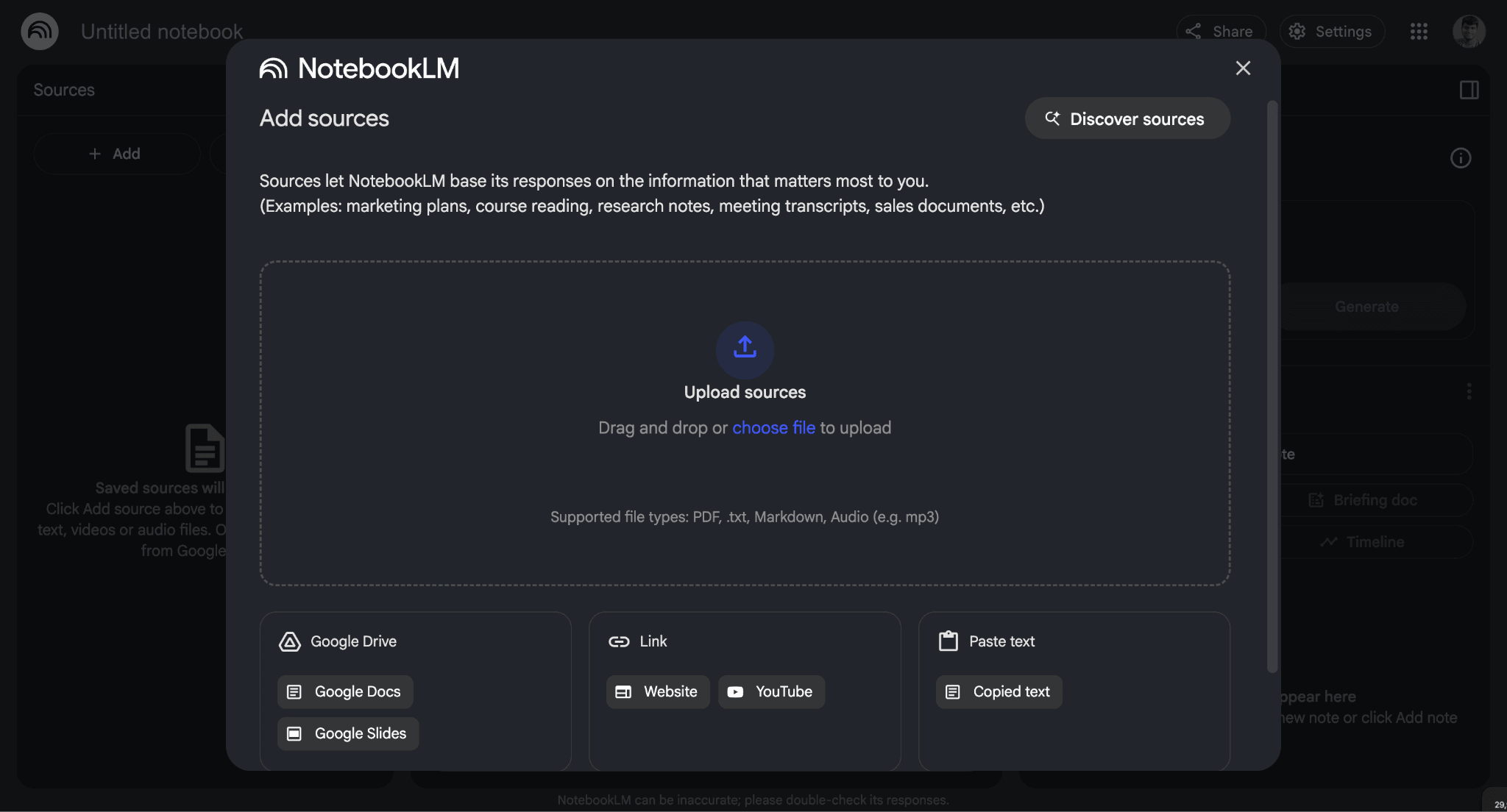This screenshot has height=812, width=1507.
Task: Click the dialog's vertical scrollbar
Action: point(1272,386)
